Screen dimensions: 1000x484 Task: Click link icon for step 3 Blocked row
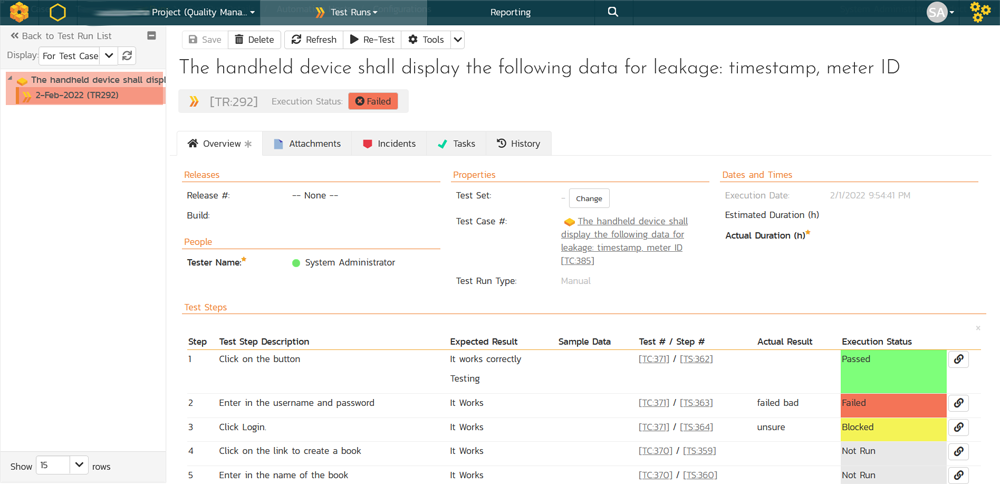958,427
